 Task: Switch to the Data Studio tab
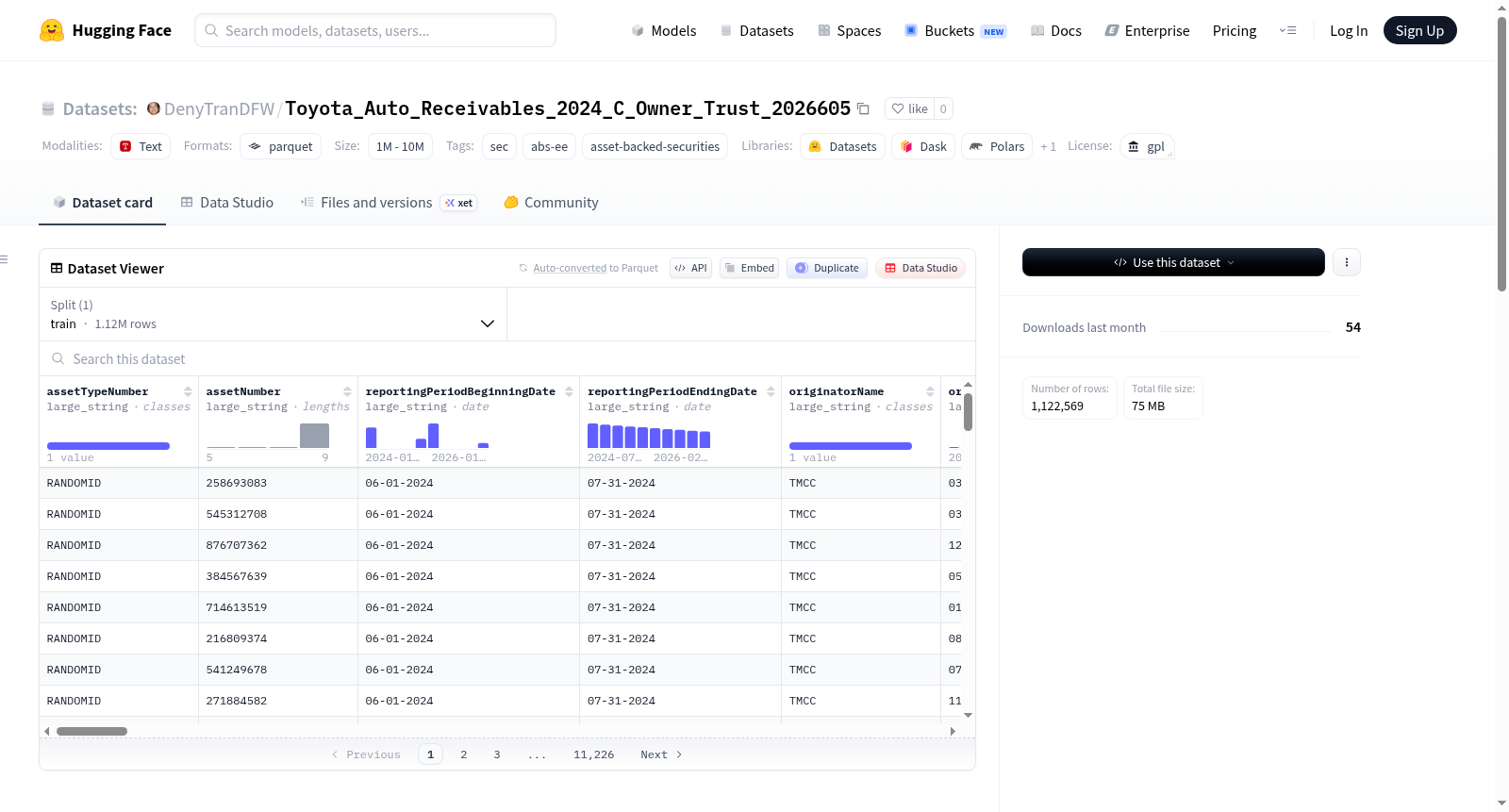pyautogui.click(x=227, y=203)
